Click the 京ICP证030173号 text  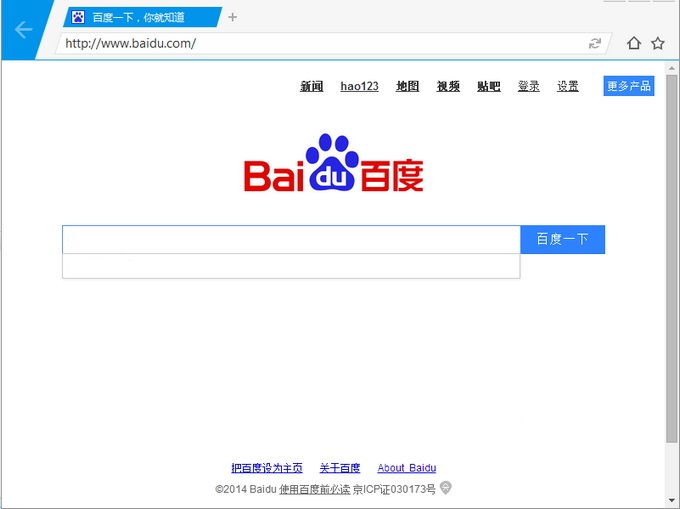point(394,489)
